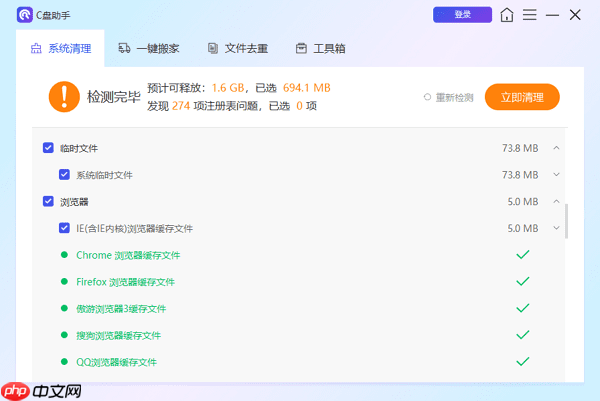Click the C盘助手 app logo icon

tap(25, 15)
